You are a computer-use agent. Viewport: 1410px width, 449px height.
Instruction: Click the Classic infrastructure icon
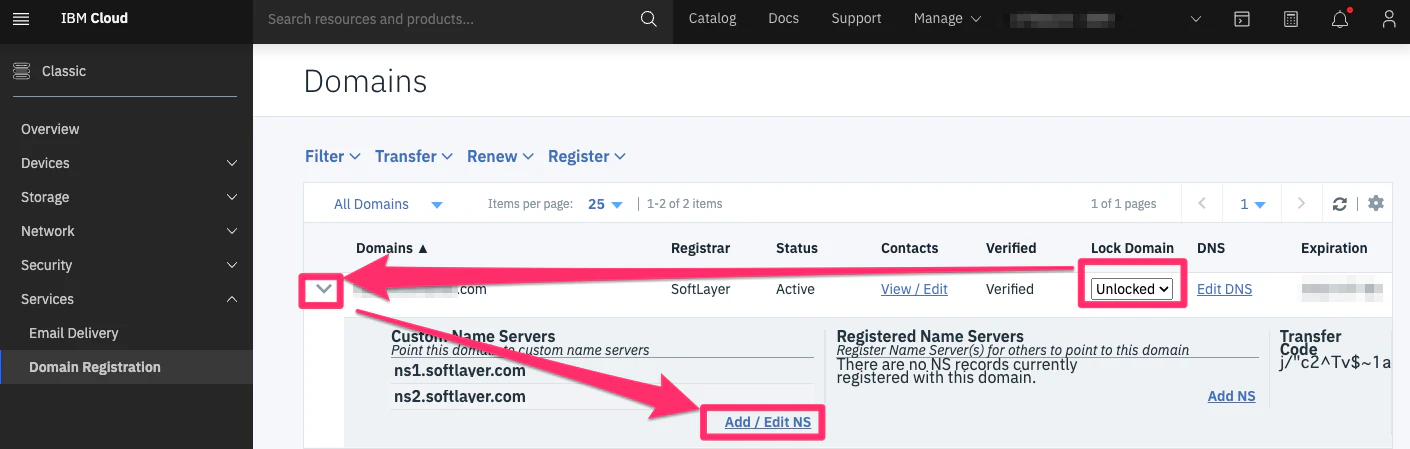click(21, 71)
